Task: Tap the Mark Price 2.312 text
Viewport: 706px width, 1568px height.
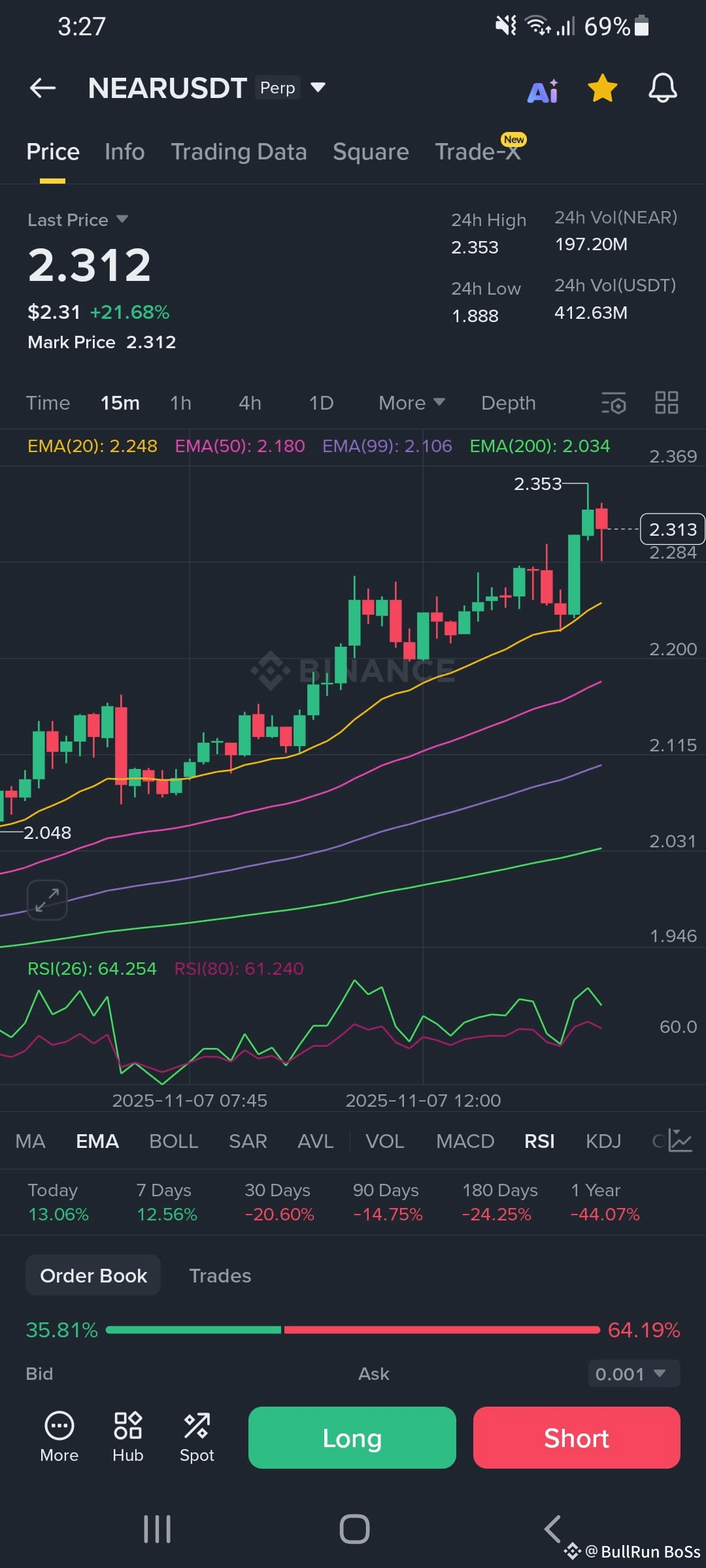Action: [x=102, y=342]
